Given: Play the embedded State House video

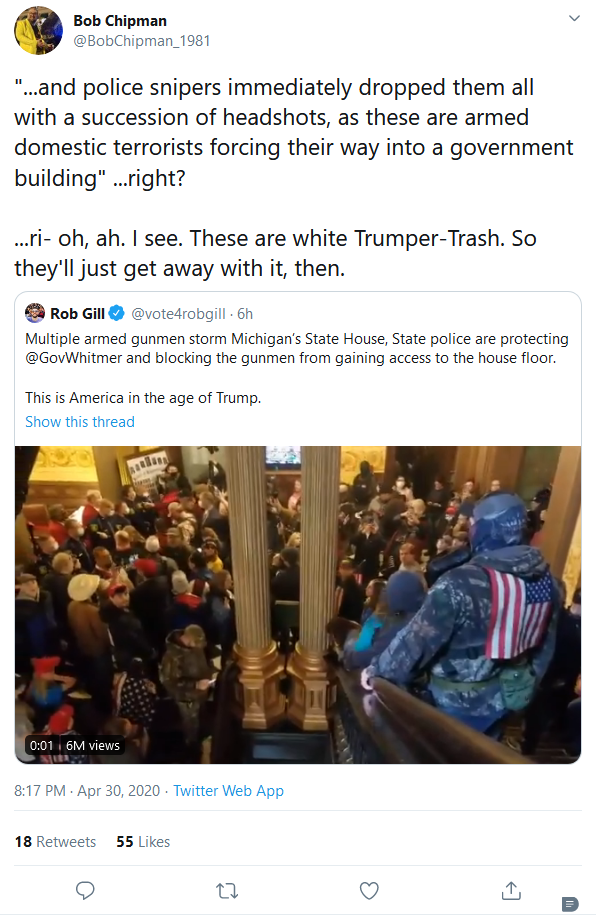Looking at the screenshot, I should [x=298, y=605].
